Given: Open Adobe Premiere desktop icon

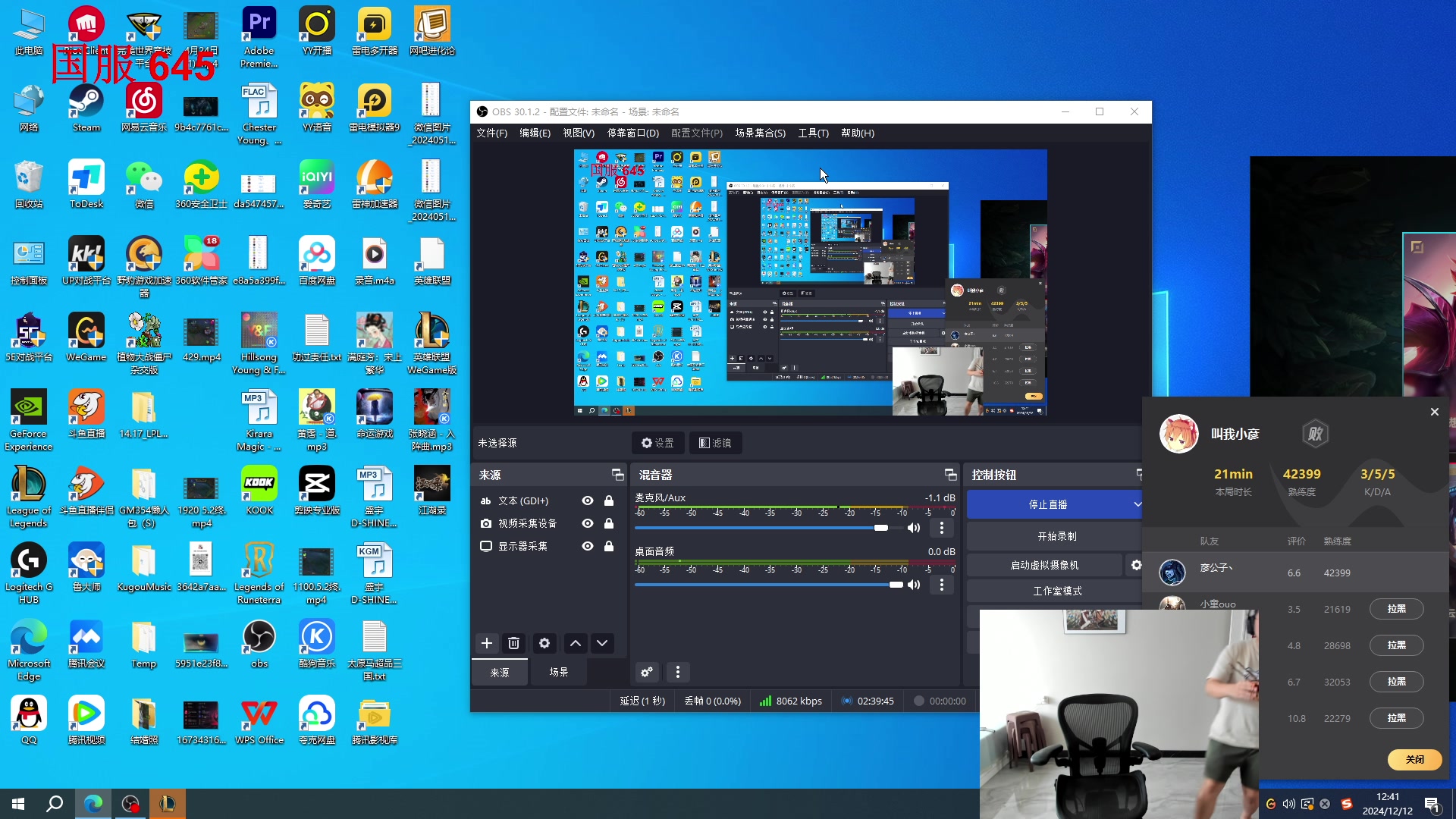Looking at the screenshot, I should [259, 38].
